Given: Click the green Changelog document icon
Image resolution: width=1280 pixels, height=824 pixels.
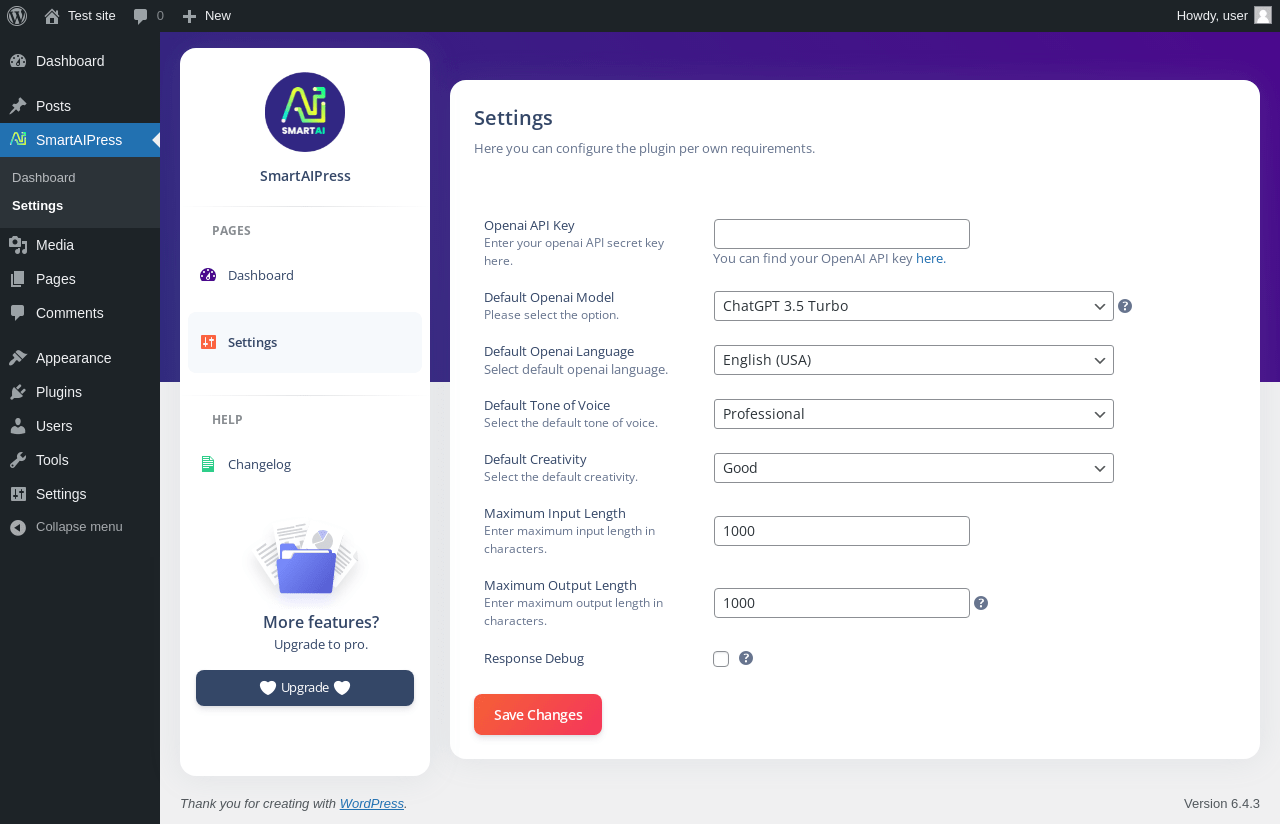Looking at the screenshot, I should click(208, 464).
